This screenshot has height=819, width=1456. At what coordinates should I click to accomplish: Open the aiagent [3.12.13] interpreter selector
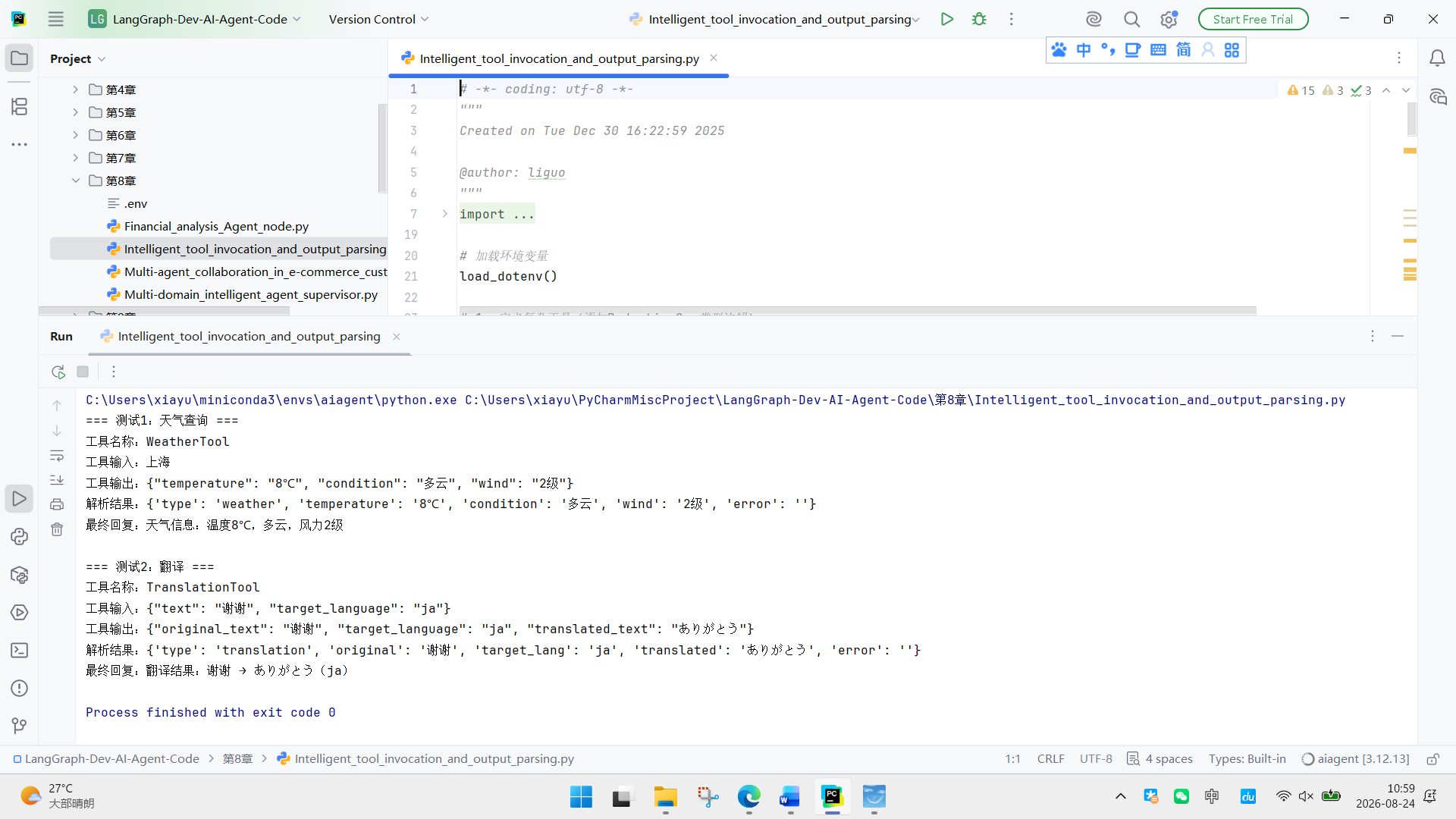pyautogui.click(x=1355, y=759)
